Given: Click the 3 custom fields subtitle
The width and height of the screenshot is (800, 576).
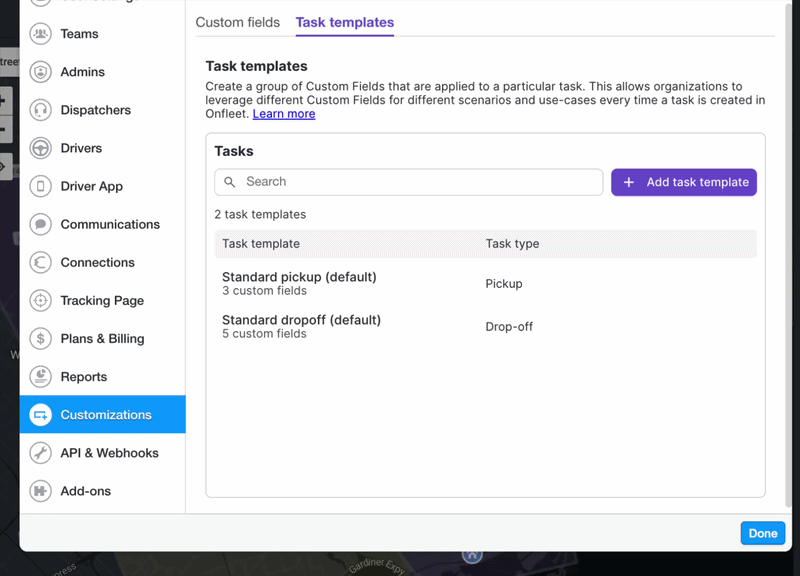Looking at the screenshot, I should [x=264, y=291].
